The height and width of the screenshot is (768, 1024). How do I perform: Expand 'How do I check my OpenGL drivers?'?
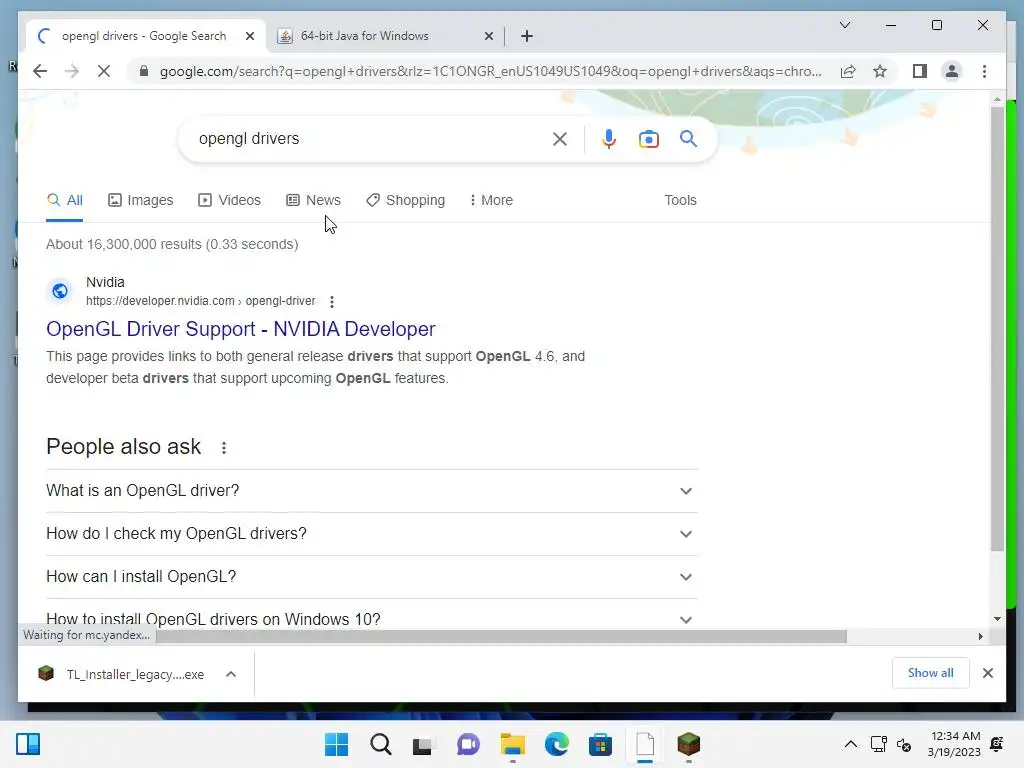pyautogui.click(x=372, y=534)
